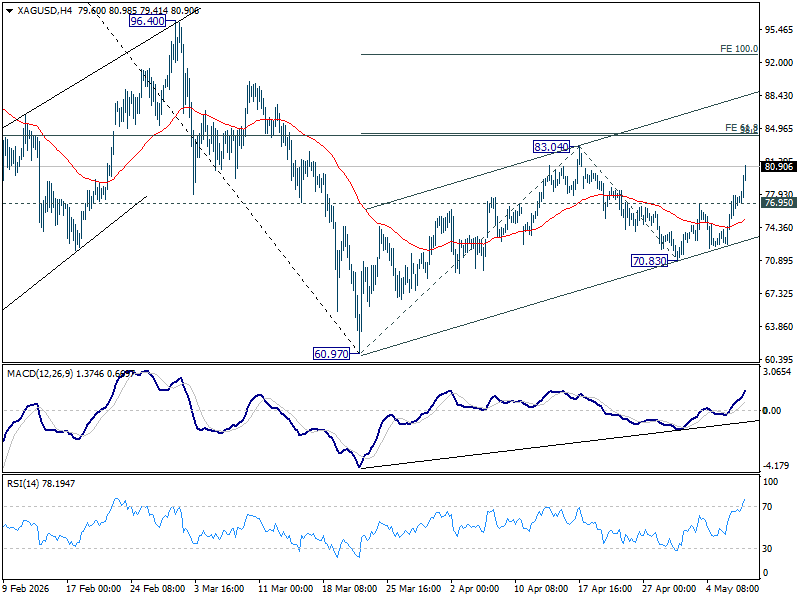Click the MACD(12,26,9) indicator label
This screenshot has width=800, height=600.
(40, 373)
